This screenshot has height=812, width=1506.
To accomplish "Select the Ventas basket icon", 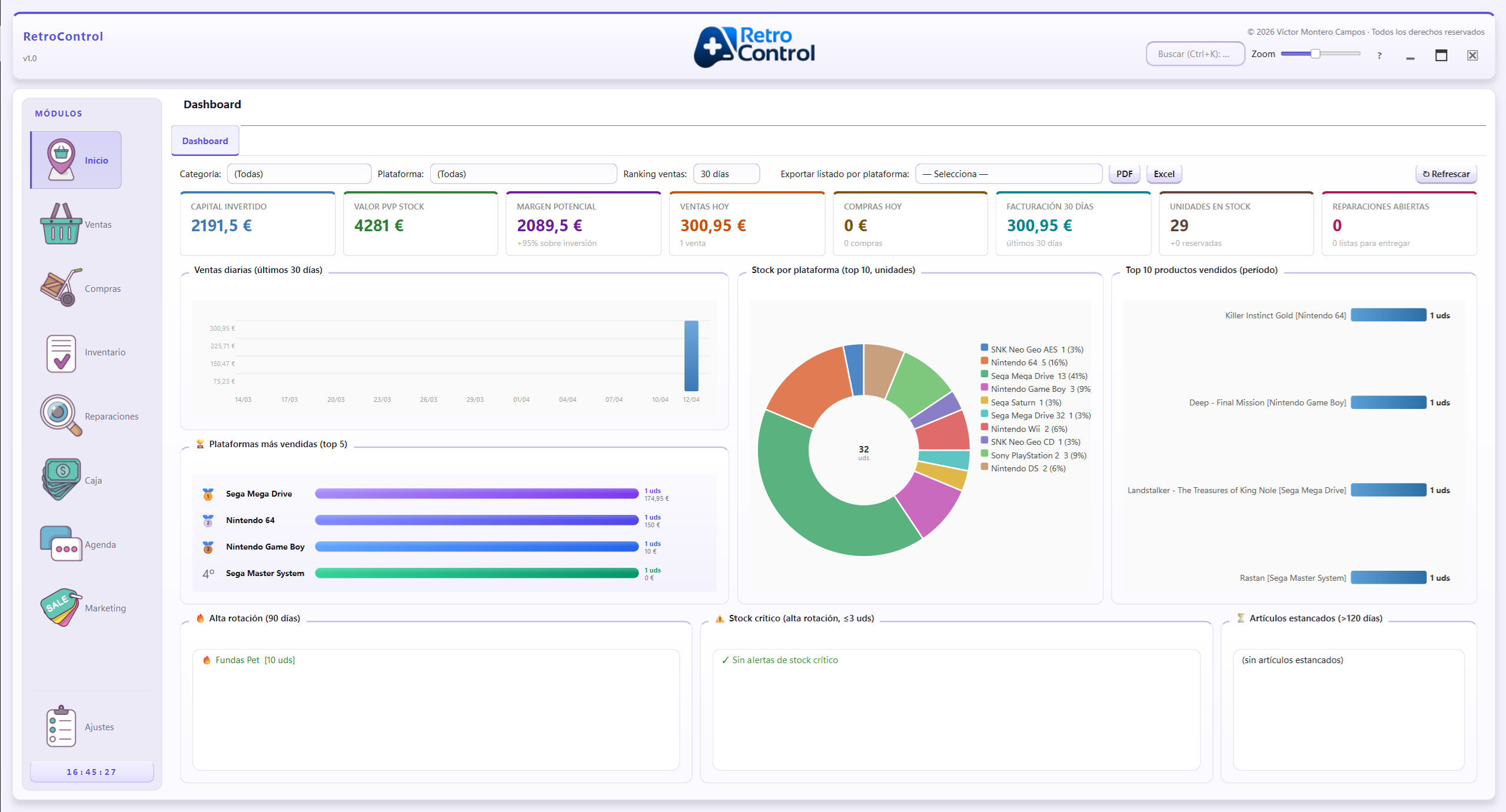I will coord(61,224).
